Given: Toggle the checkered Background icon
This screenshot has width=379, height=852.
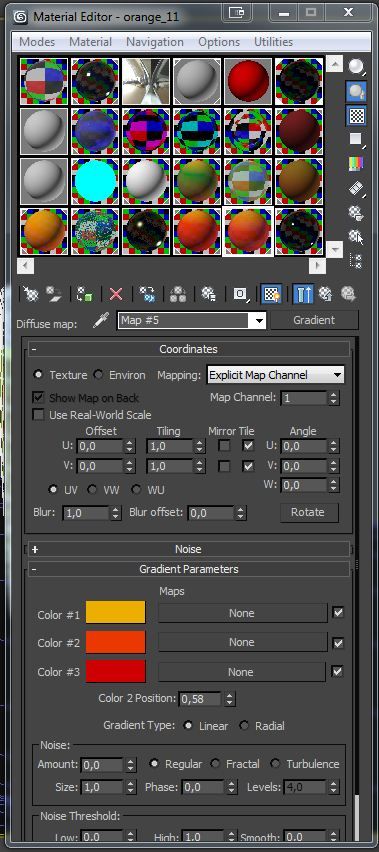Looking at the screenshot, I should (x=356, y=115).
